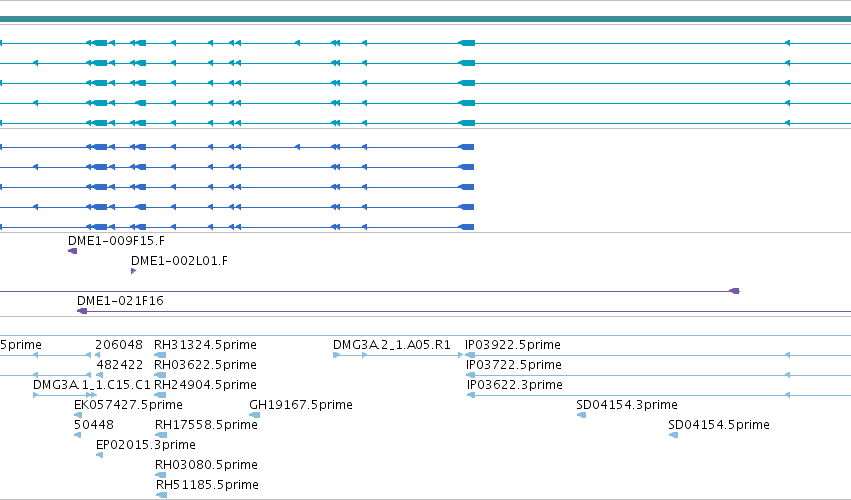Viewport: 851px width, 500px height.
Task: Select the RH24904.5prime label
Action: pos(205,385)
